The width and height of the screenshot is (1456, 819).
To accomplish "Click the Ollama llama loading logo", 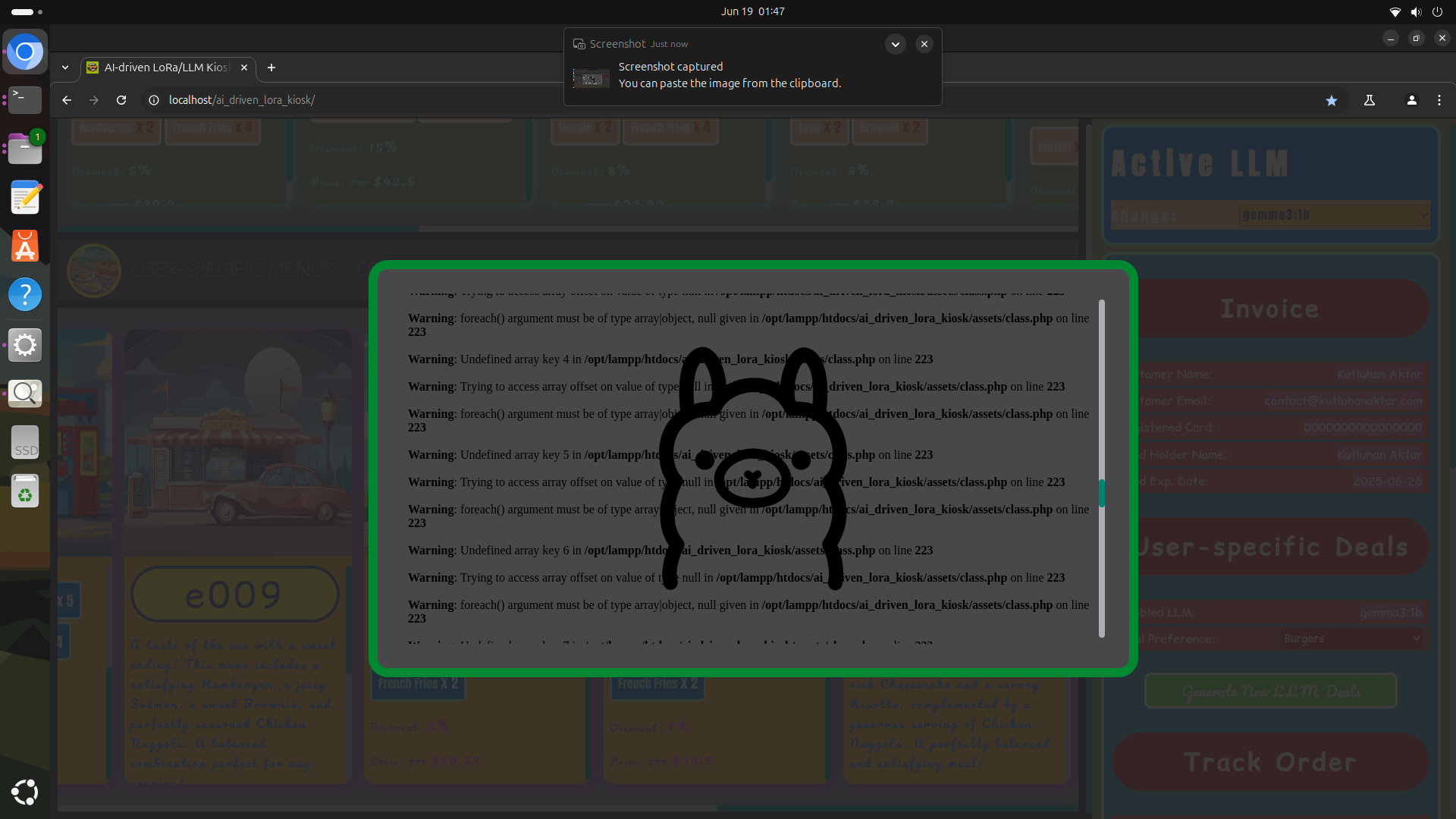I will [752, 469].
